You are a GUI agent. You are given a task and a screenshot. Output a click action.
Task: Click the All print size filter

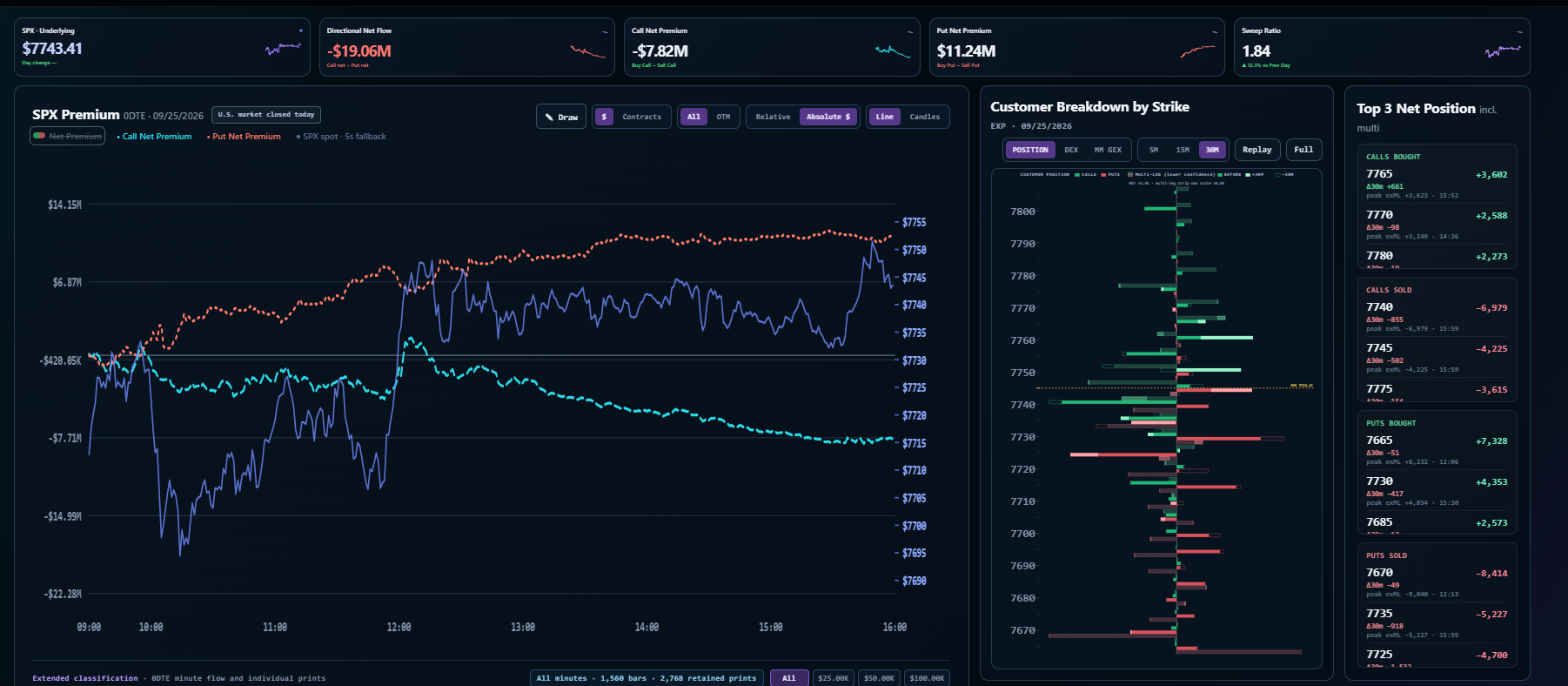[789, 678]
